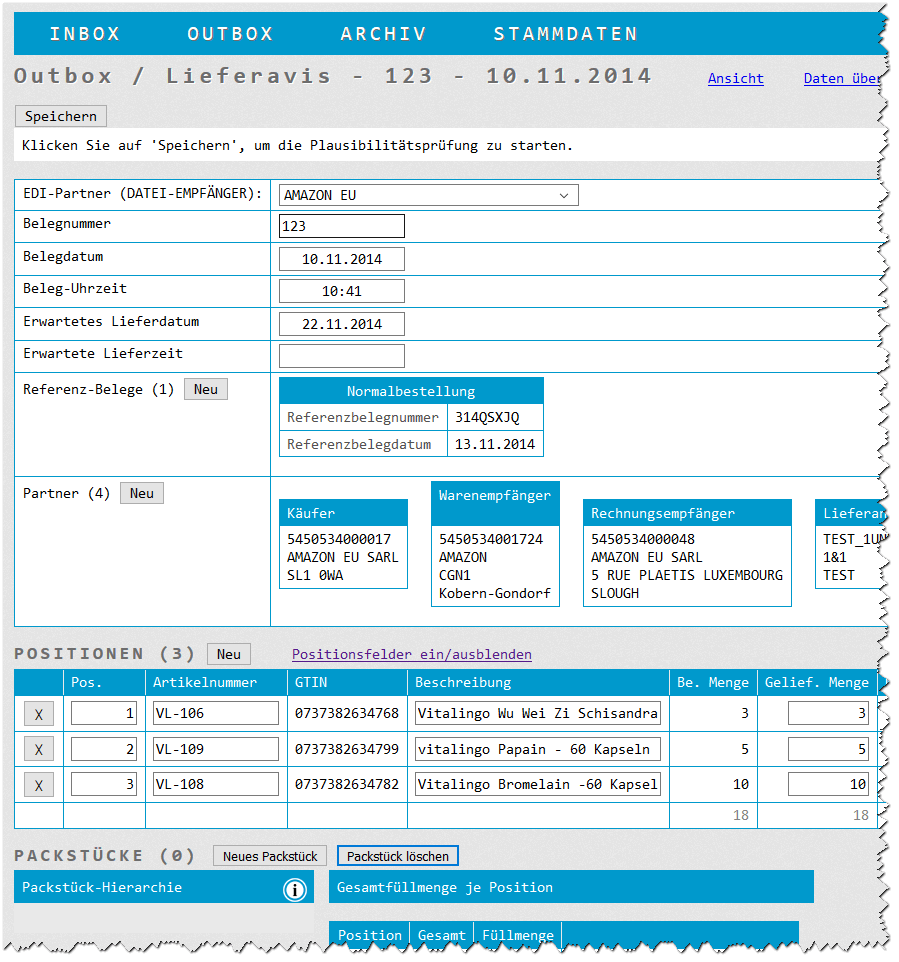
Task: Add a new Partner using Neu button
Action: pyautogui.click(x=142, y=493)
